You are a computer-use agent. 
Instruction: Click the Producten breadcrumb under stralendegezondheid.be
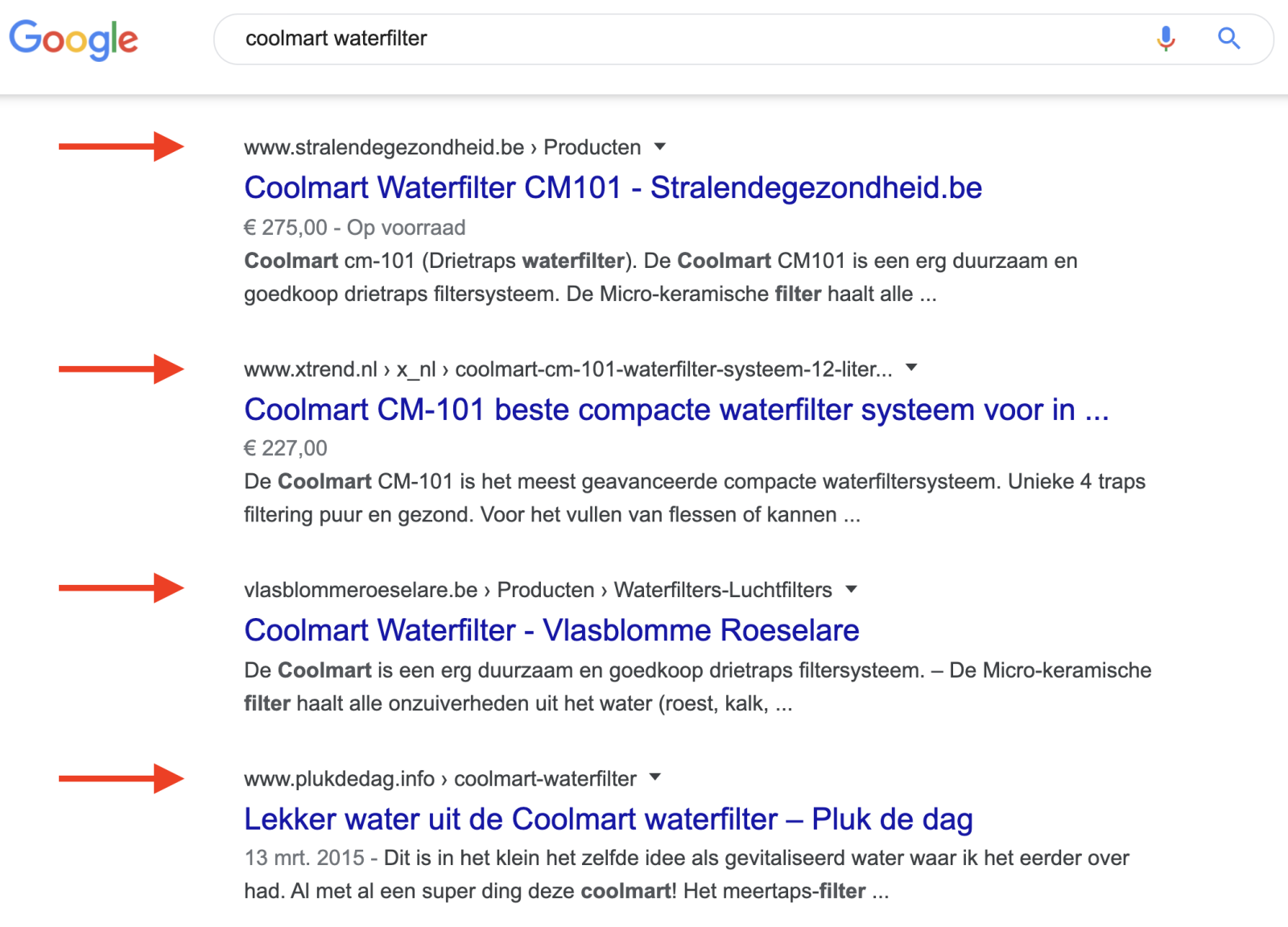tap(592, 146)
